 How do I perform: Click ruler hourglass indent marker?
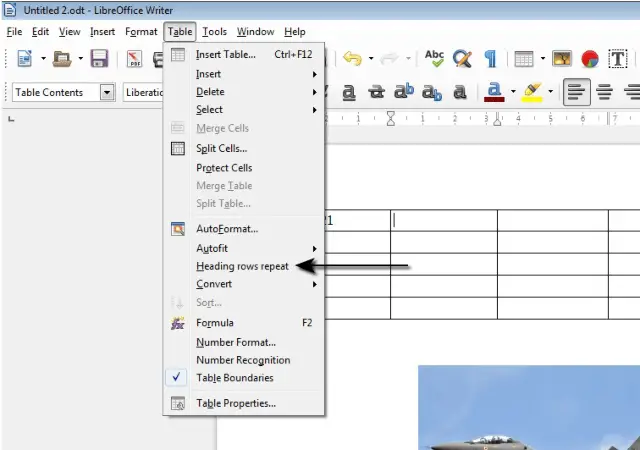pos(391,118)
